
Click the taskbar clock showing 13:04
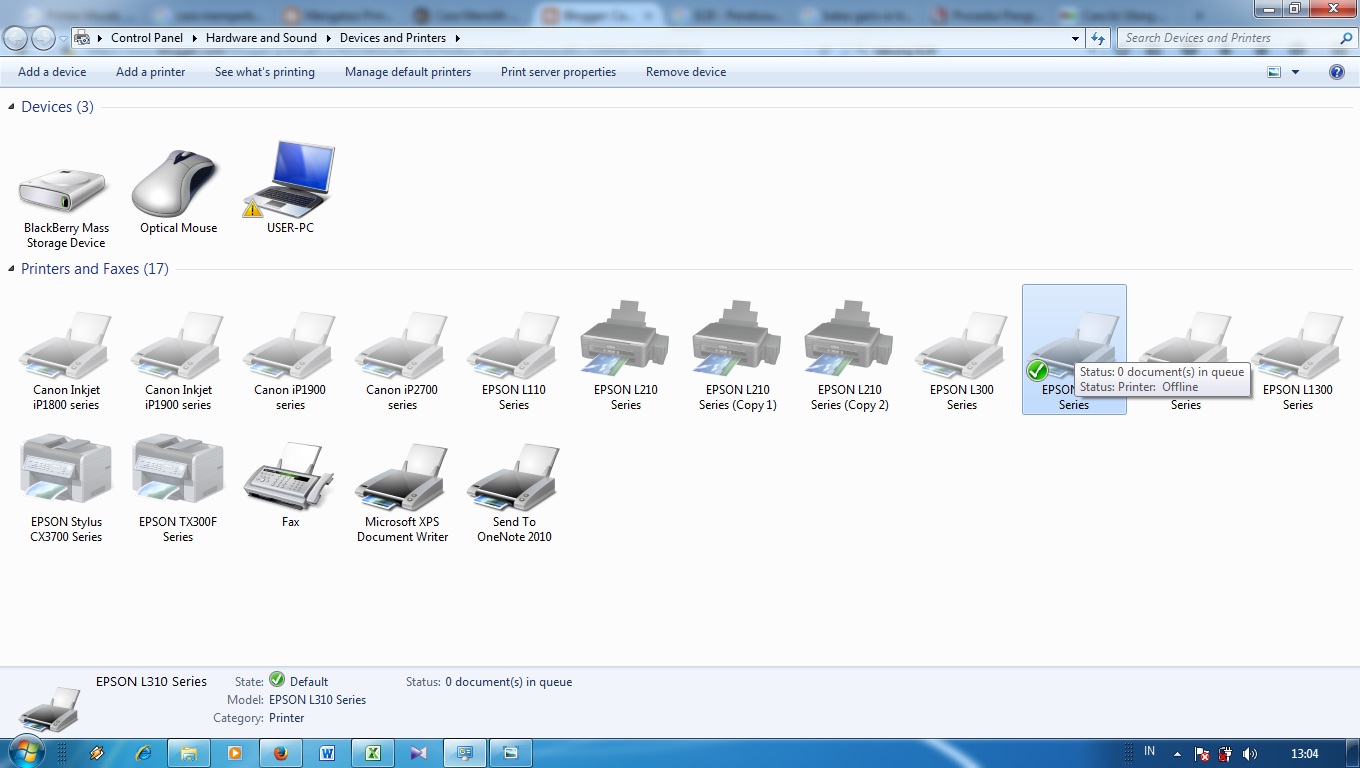(x=1304, y=754)
